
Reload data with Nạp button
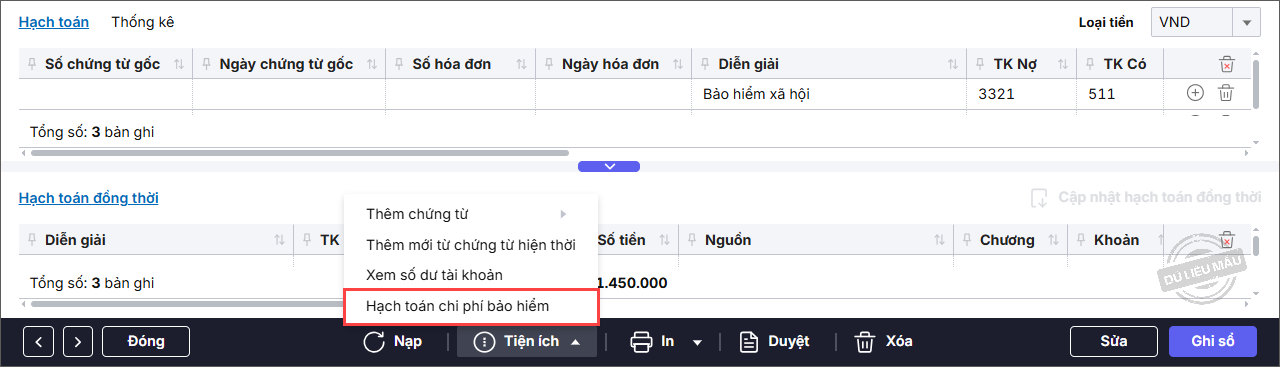392,342
